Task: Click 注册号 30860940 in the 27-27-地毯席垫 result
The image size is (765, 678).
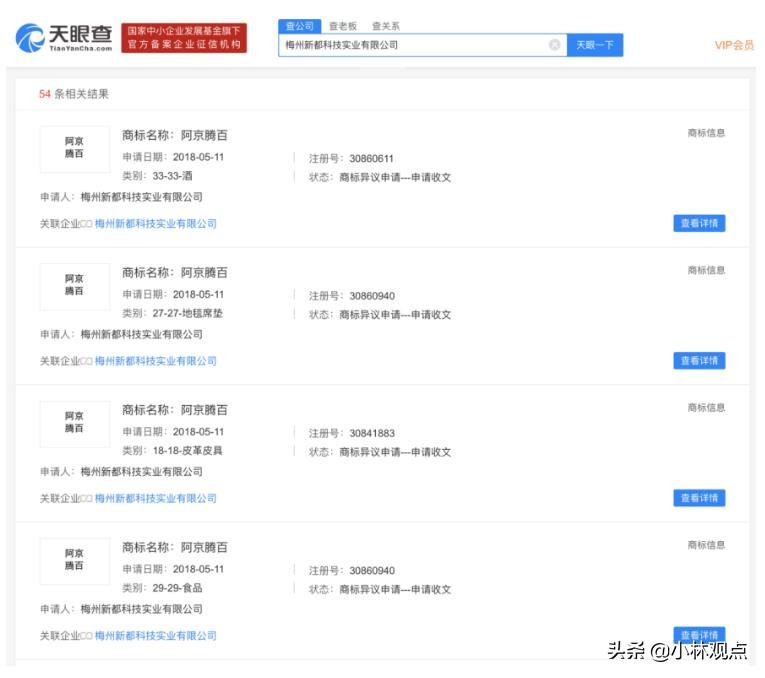Action: tap(352, 296)
